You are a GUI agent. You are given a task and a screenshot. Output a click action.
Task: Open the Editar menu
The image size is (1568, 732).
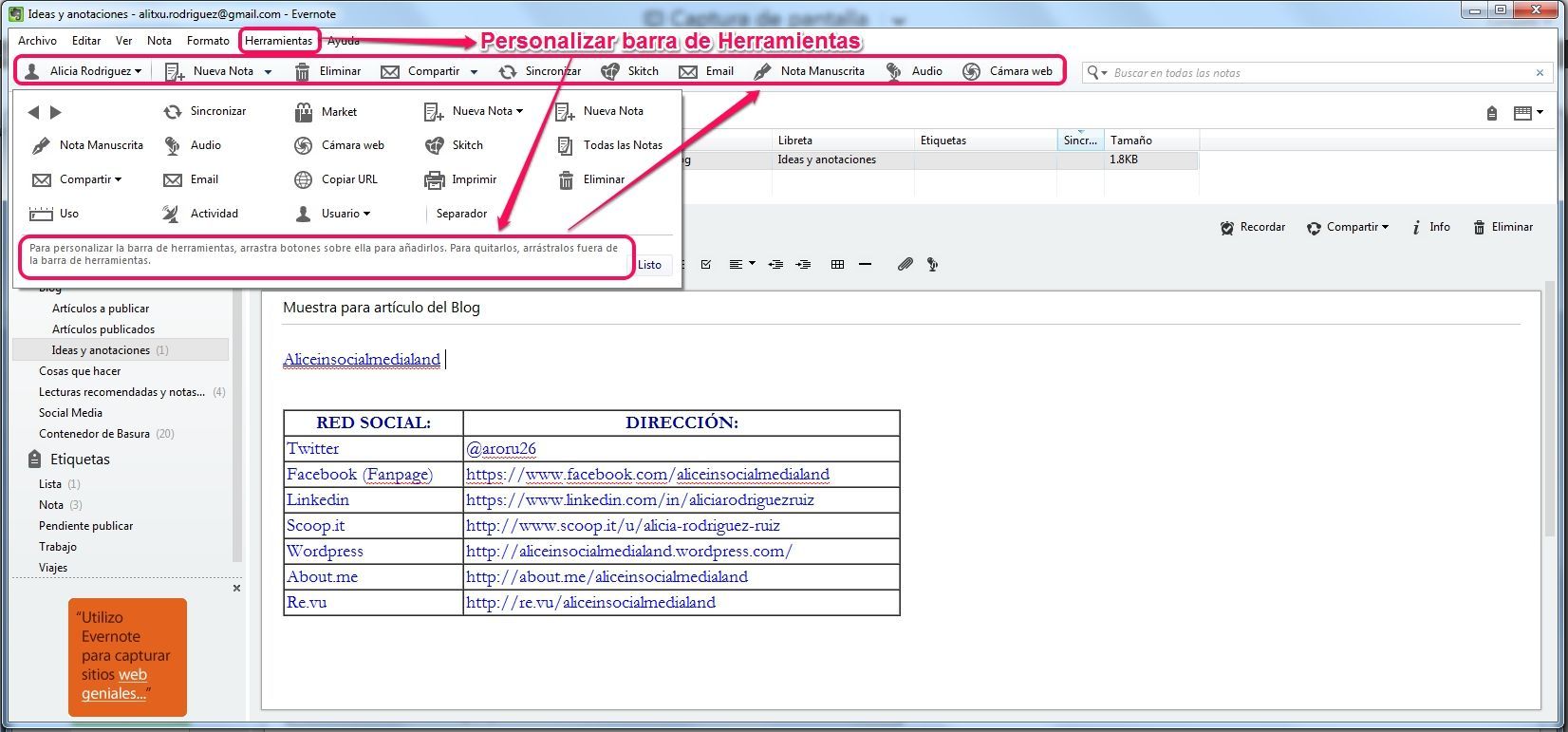(x=86, y=41)
